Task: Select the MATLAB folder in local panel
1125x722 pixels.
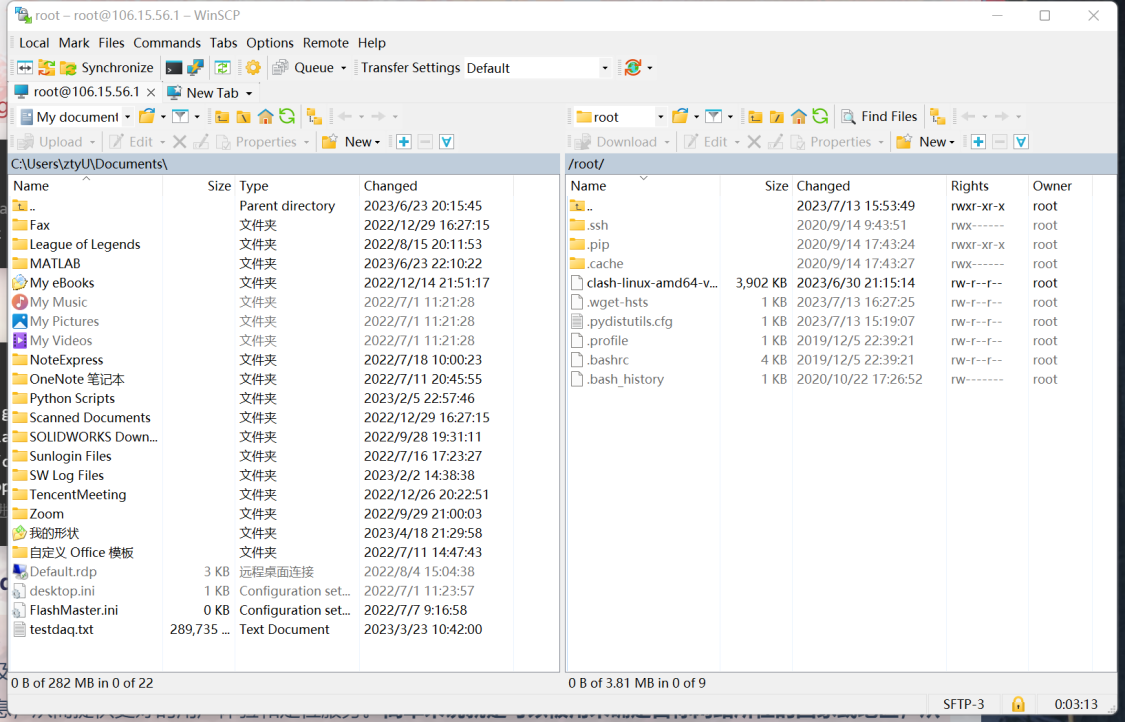Action: (x=55, y=263)
